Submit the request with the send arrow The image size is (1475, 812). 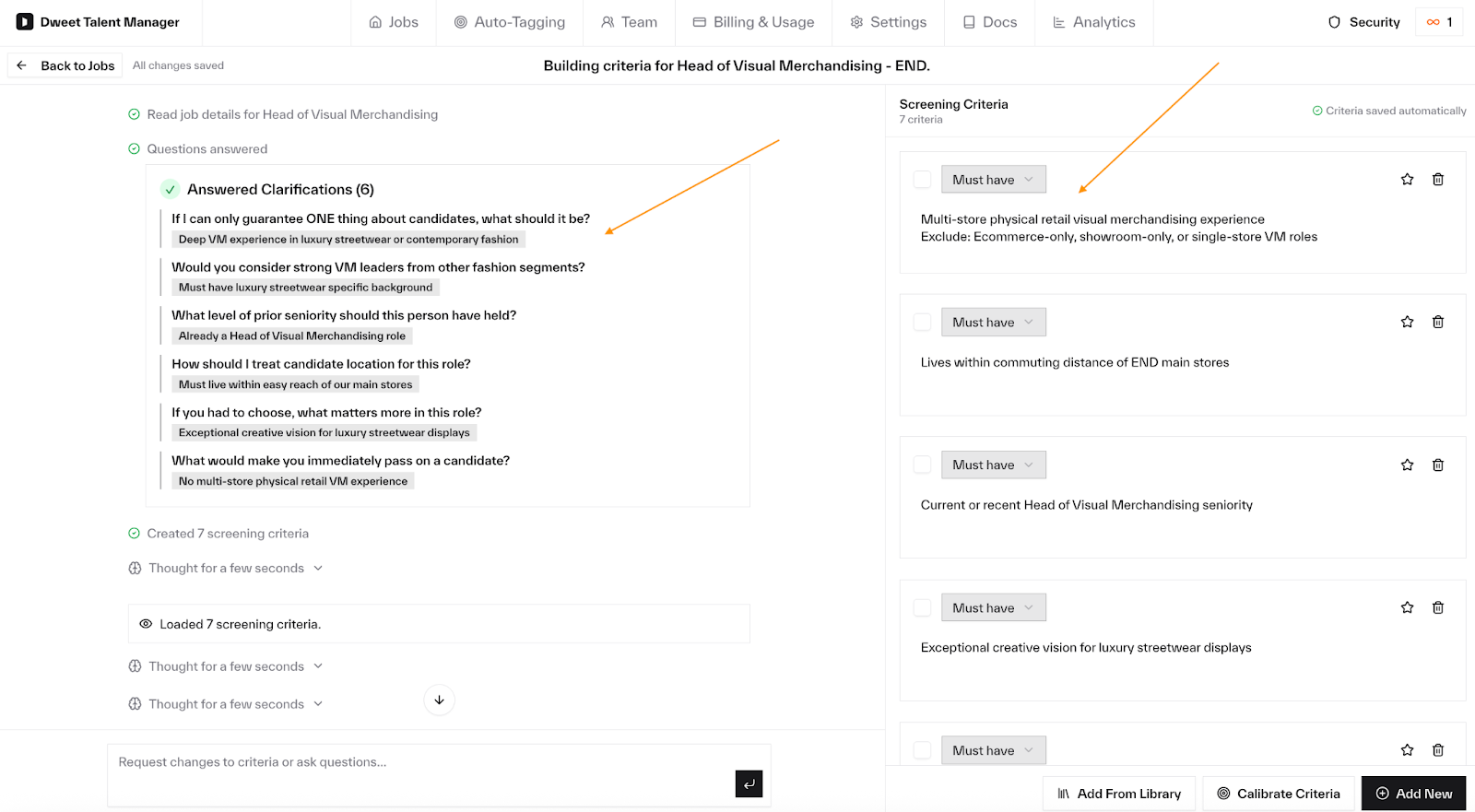tap(749, 783)
